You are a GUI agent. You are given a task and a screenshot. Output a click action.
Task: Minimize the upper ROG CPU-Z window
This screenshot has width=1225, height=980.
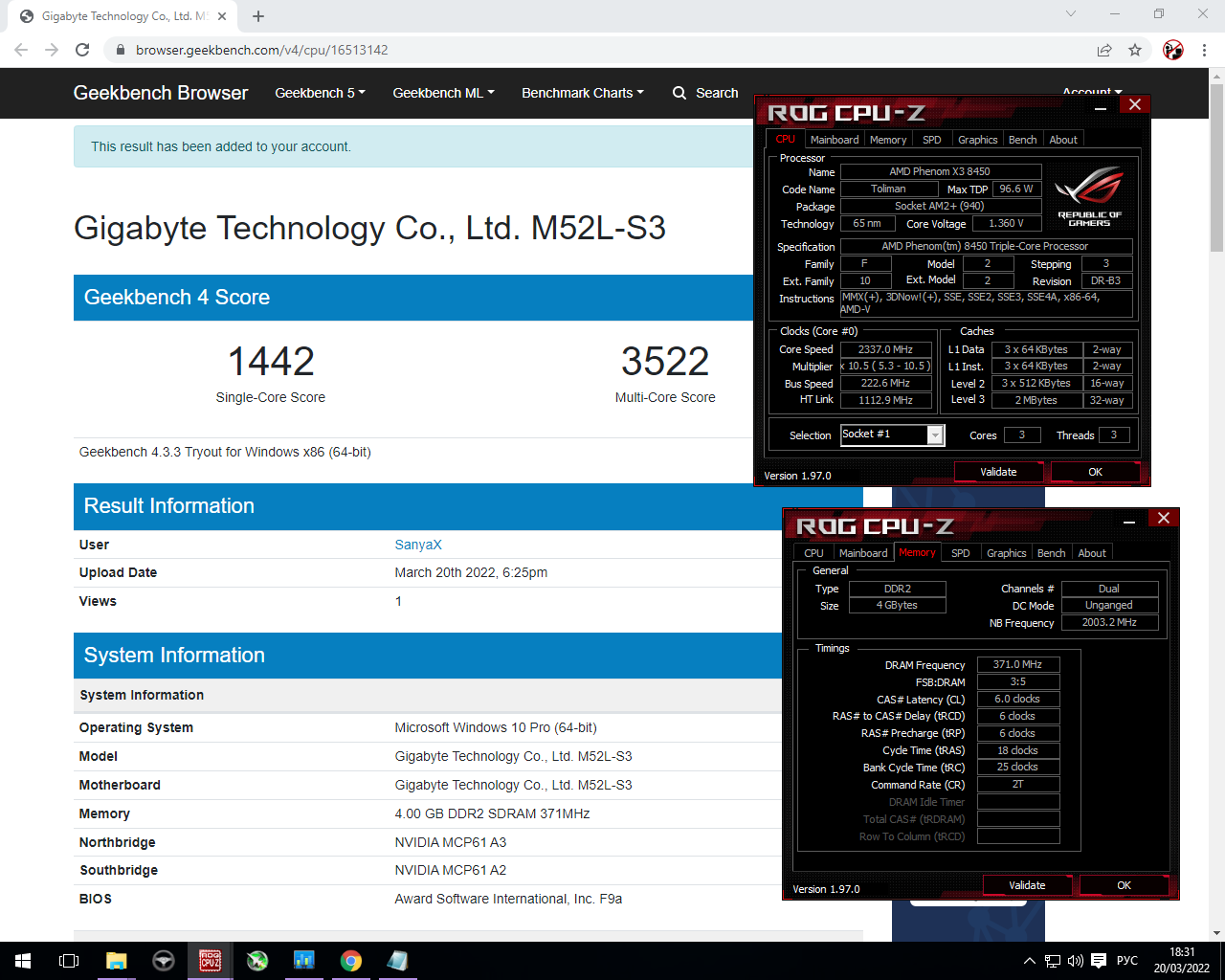[1101, 106]
